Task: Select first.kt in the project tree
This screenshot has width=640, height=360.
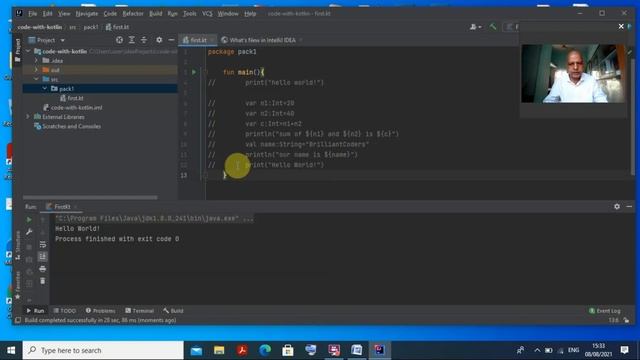Action: tap(72, 98)
